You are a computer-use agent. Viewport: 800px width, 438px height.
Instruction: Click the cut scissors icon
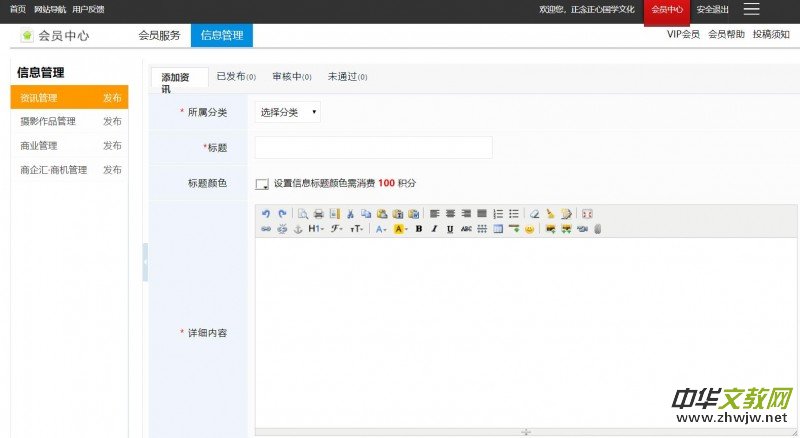point(351,214)
